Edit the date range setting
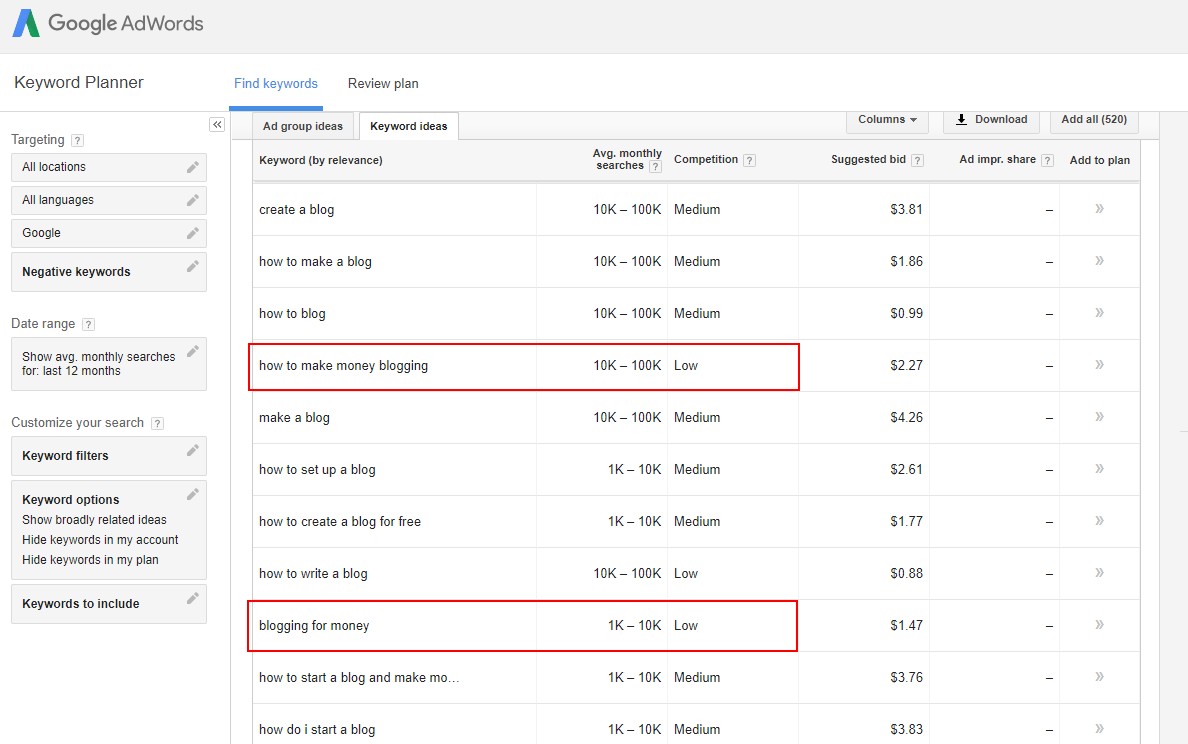Image resolution: width=1188 pixels, height=744 pixels. (192, 351)
